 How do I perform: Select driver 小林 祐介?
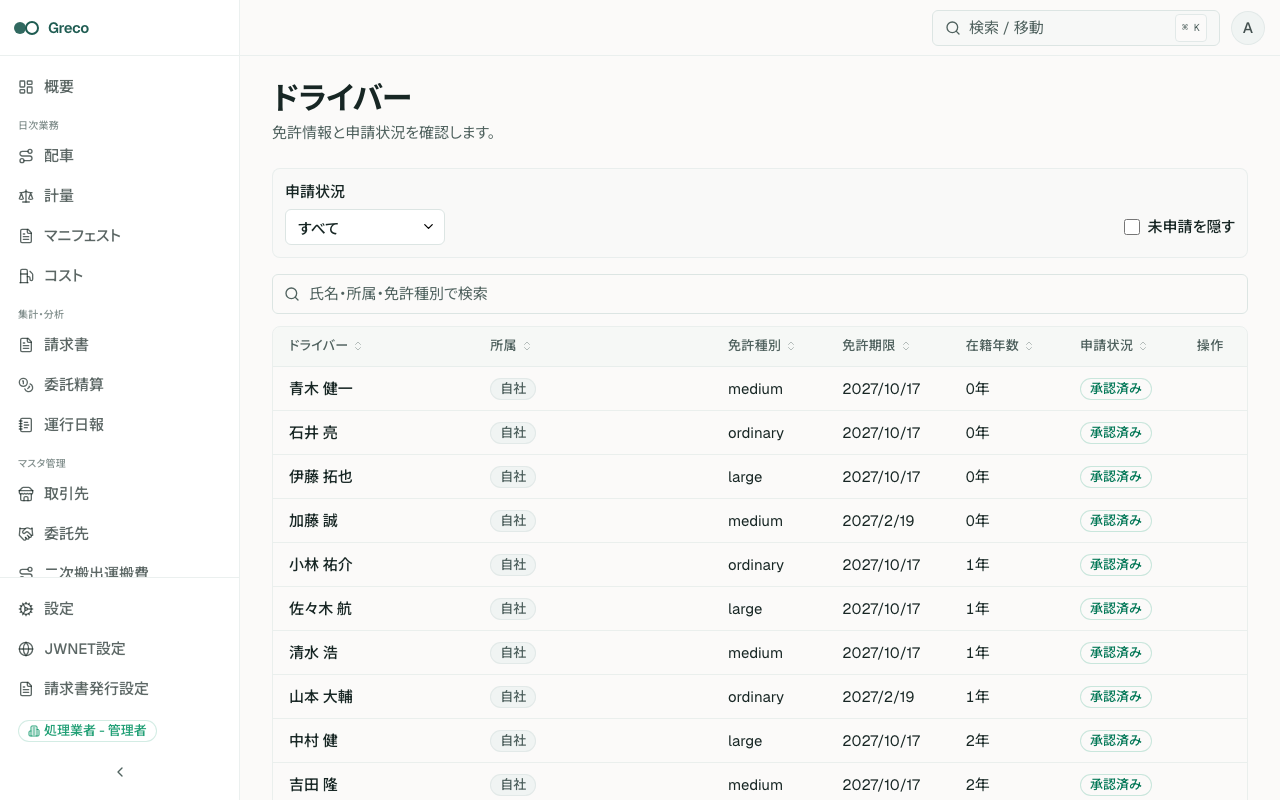(321, 565)
